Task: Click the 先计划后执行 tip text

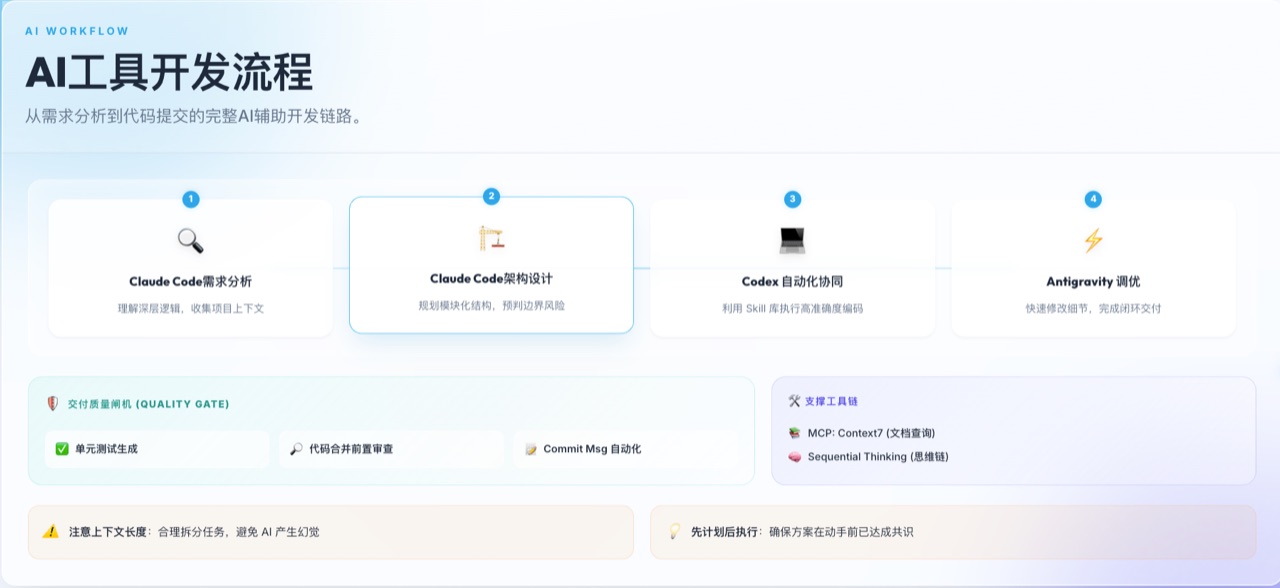Action: [802, 532]
